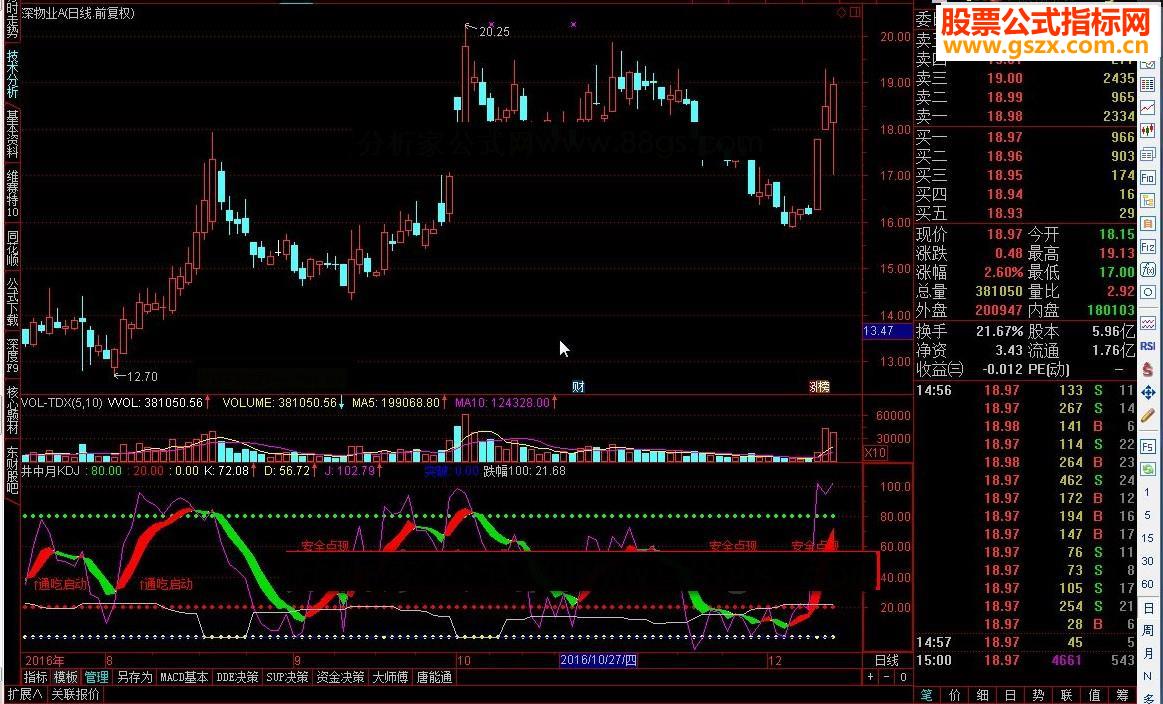Open 基本资料 in left sidebar
Viewport: 1163px width, 704px height.
(x=13, y=134)
